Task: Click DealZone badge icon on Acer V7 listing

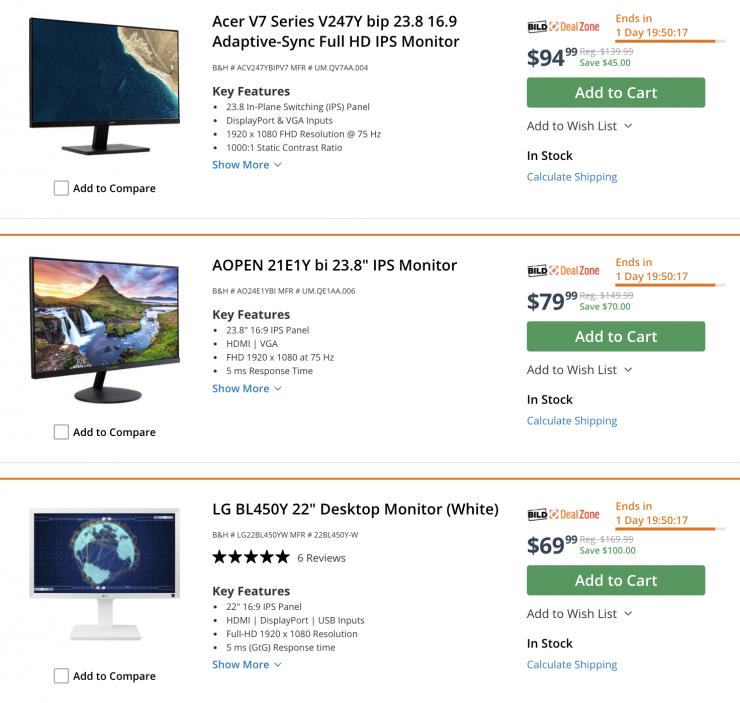Action: pyautogui.click(x=564, y=27)
